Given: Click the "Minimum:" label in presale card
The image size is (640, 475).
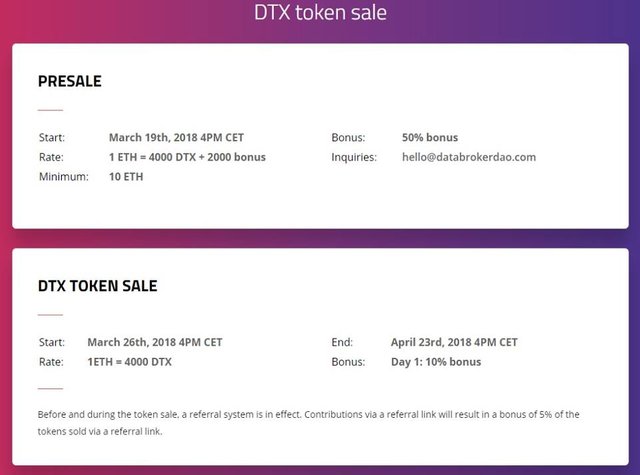Looking at the screenshot, I should pos(64,176).
